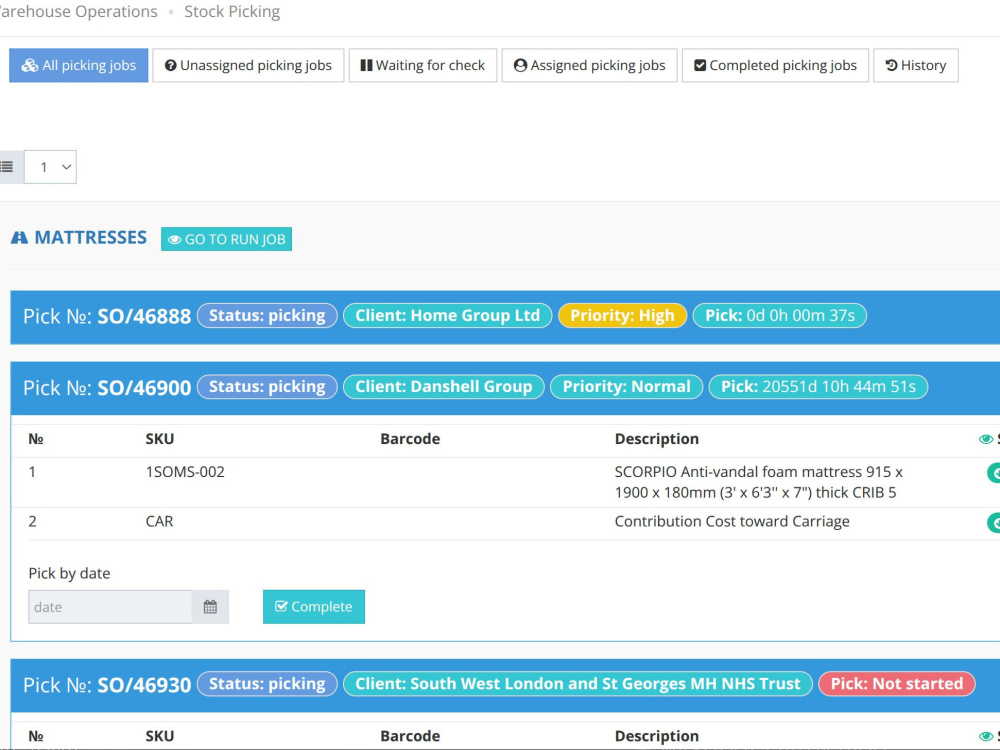This screenshot has width=1000, height=750.
Task: Open Assigned picking jobs tab
Action: tap(589, 65)
